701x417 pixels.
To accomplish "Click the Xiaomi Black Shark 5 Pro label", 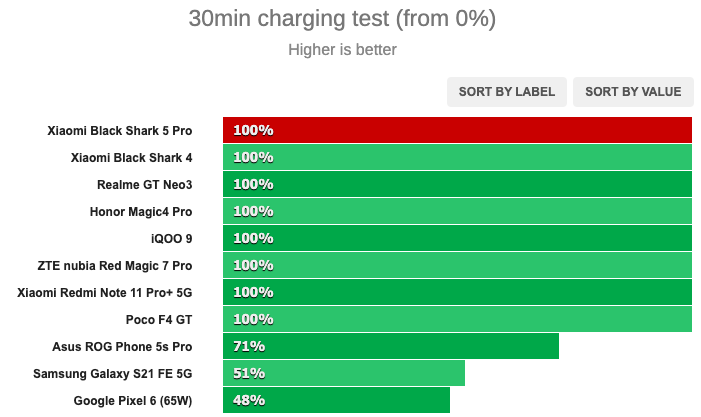I will point(120,131).
